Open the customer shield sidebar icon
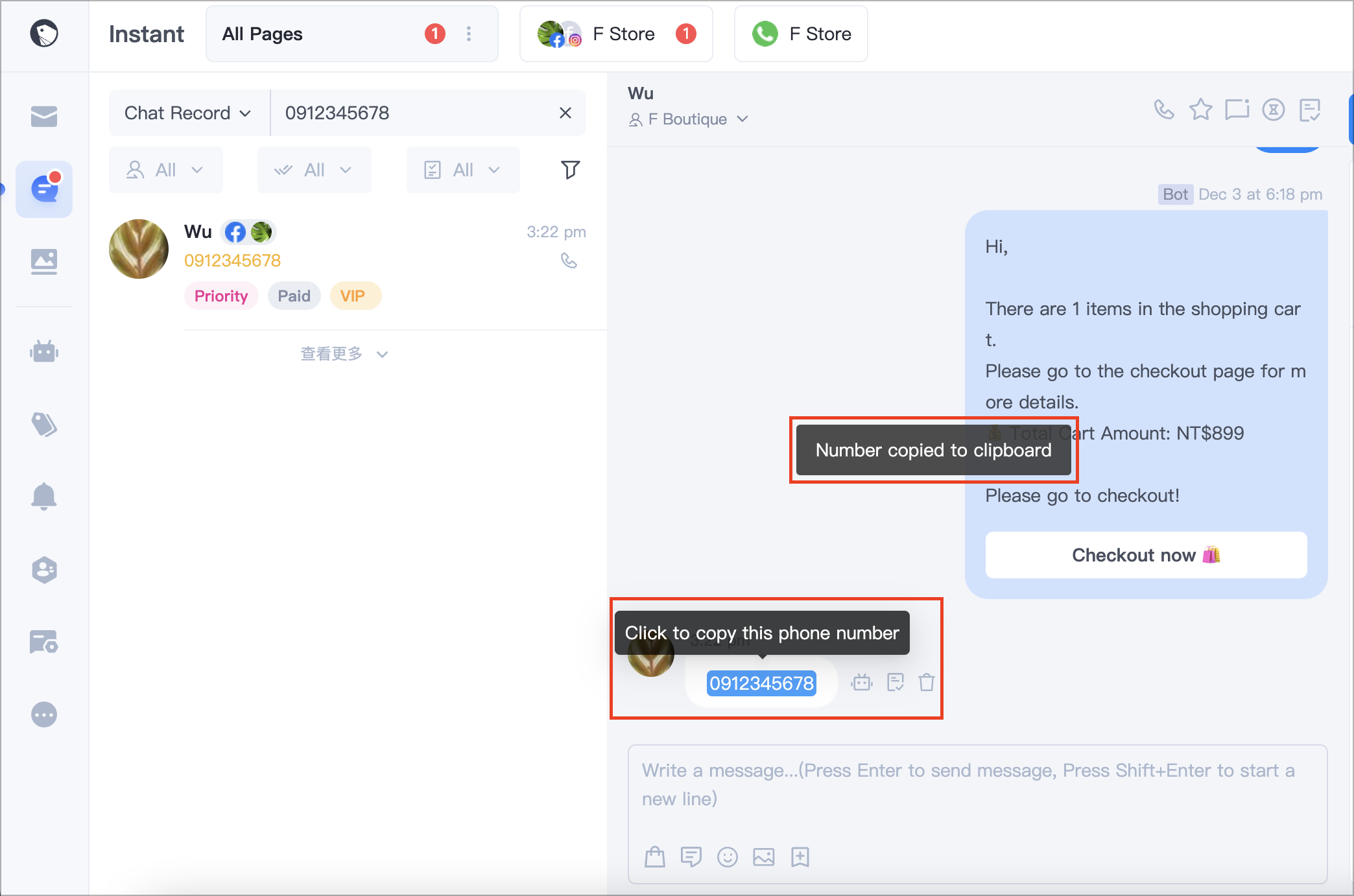This screenshot has width=1354, height=896. [x=44, y=570]
